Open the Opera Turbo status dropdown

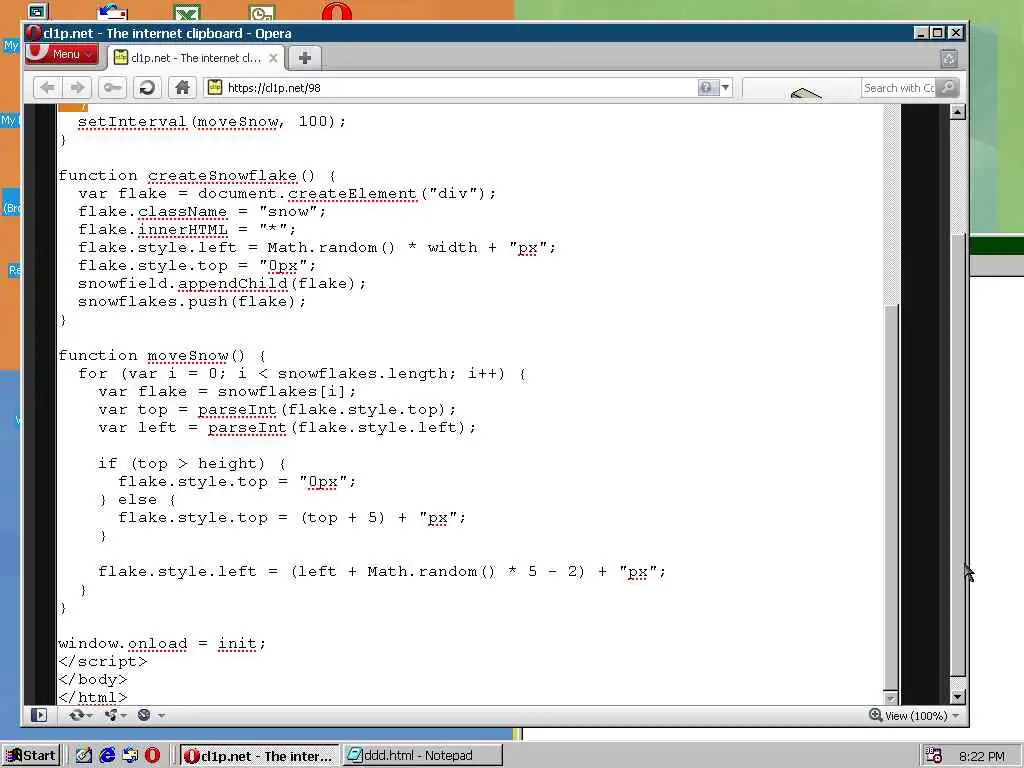pyautogui.click(x=151, y=715)
